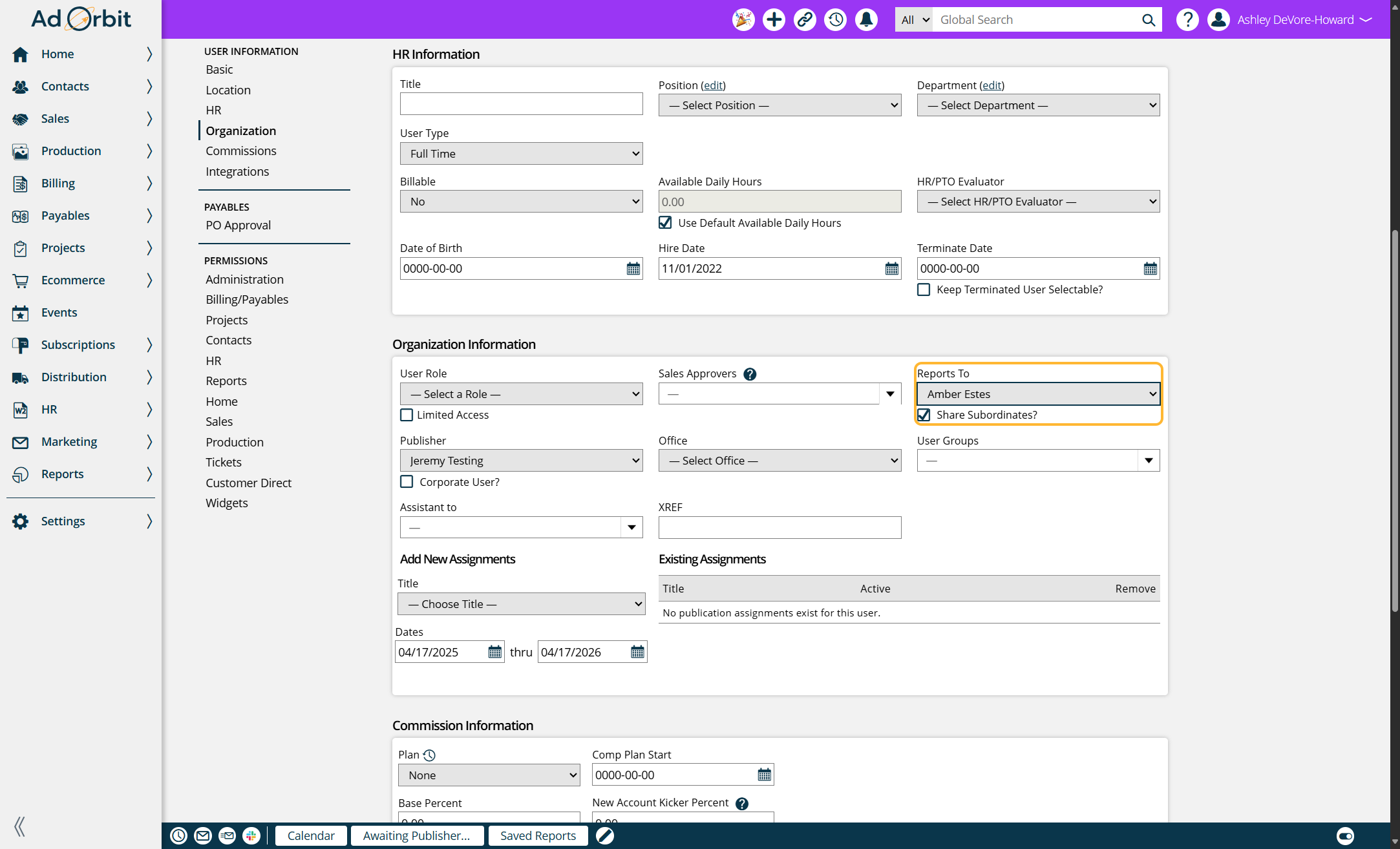The width and height of the screenshot is (1400, 849).
Task: Click the Department edit link
Action: pos(992,85)
